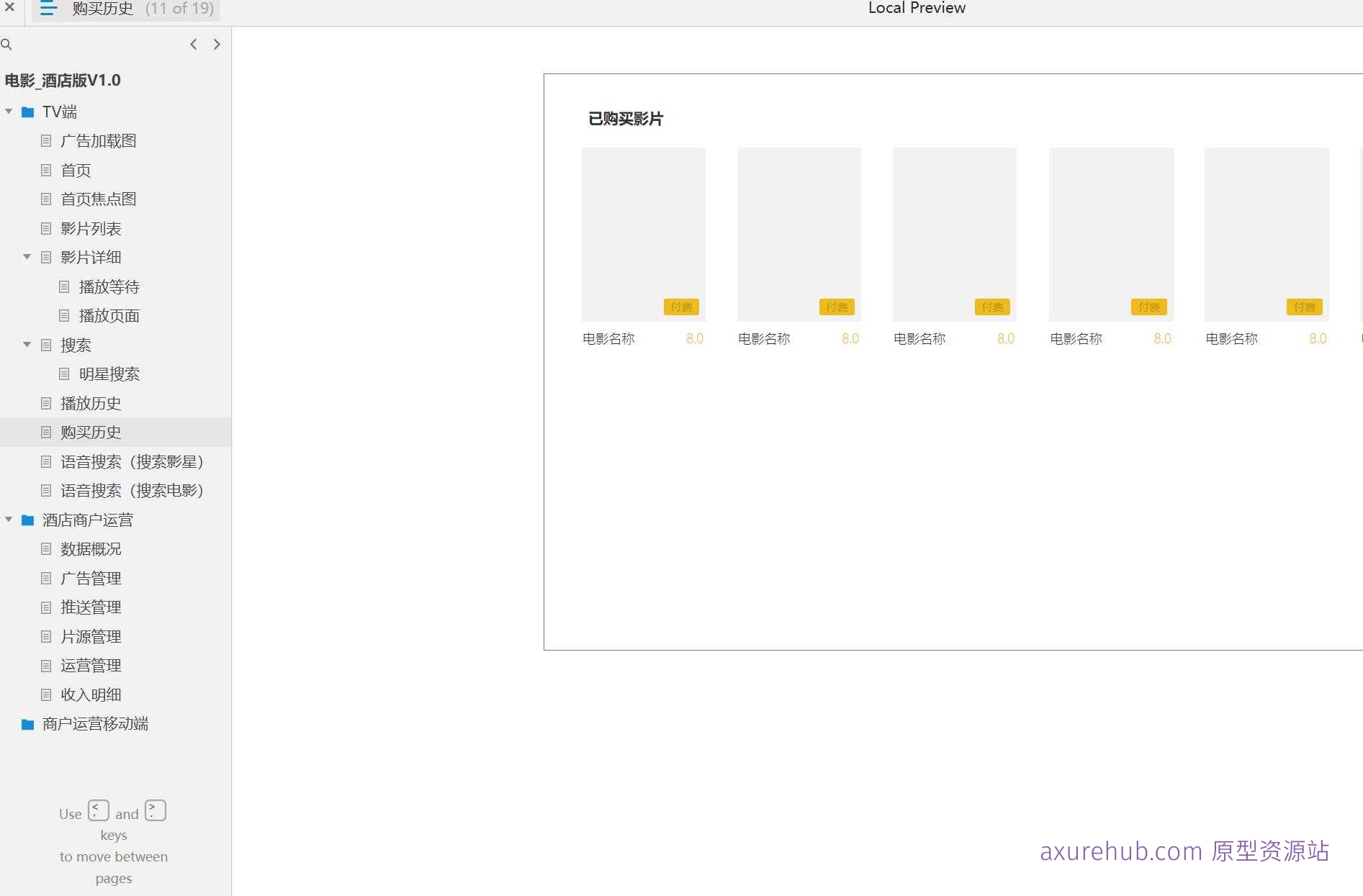
Task: Collapse the 影片详细 tree node
Action: click(x=27, y=257)
